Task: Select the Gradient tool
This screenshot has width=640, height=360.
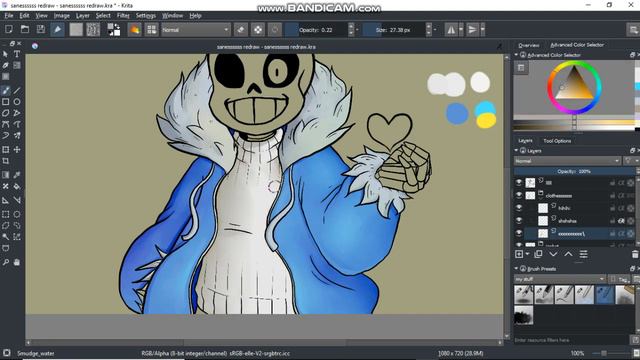Action: point(6,175)
